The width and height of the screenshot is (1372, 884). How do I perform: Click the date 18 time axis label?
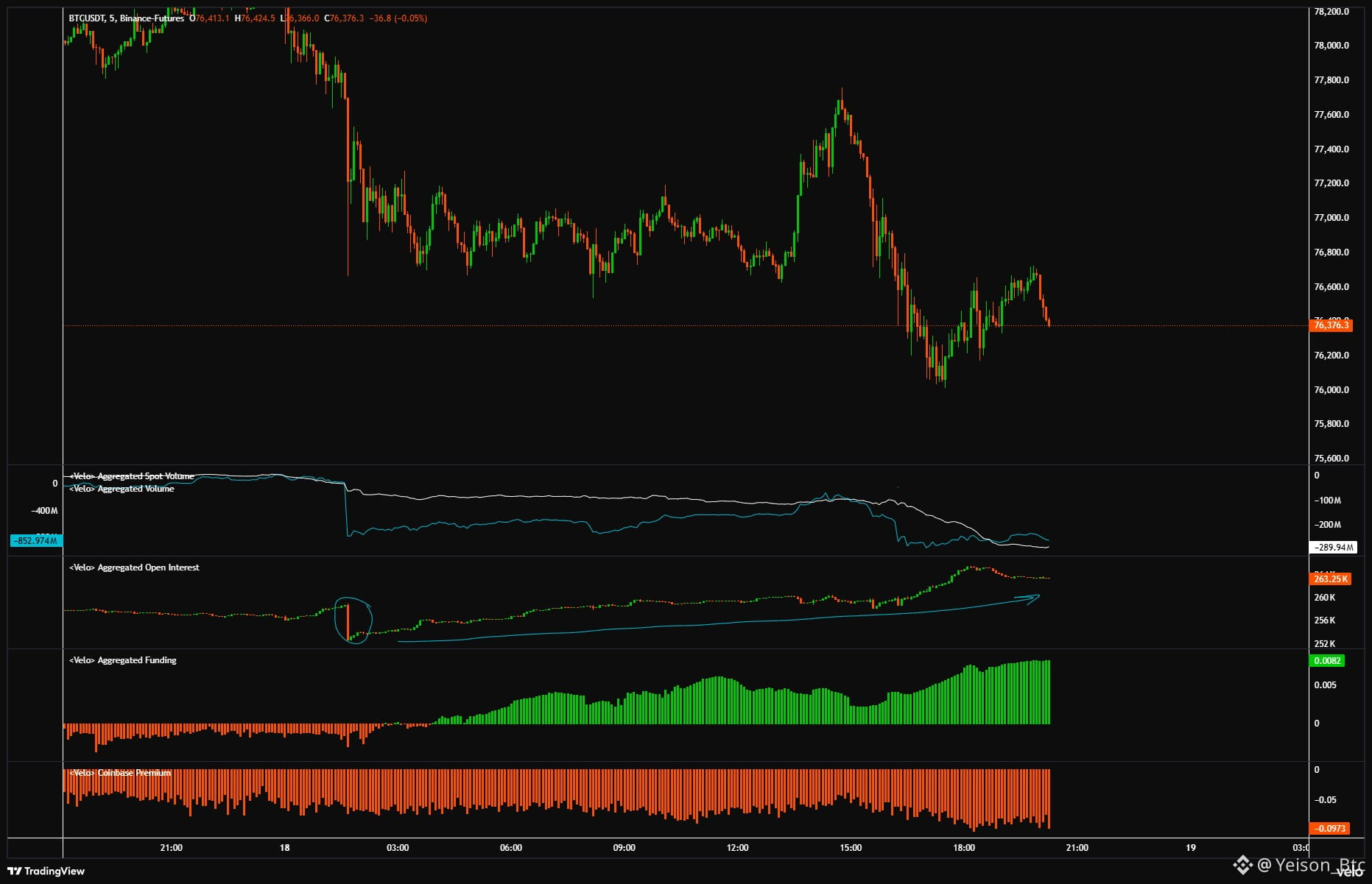pyautogui.click(x=284, y=848)
